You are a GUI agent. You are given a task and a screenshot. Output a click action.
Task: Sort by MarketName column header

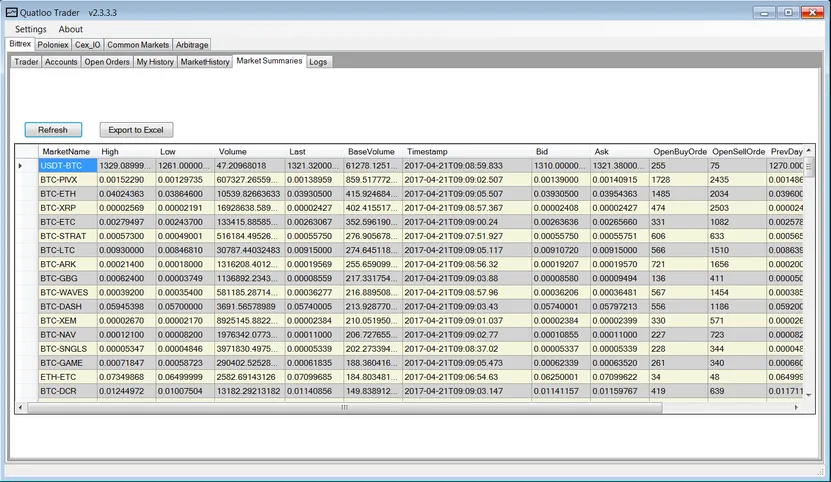point(68,152)
